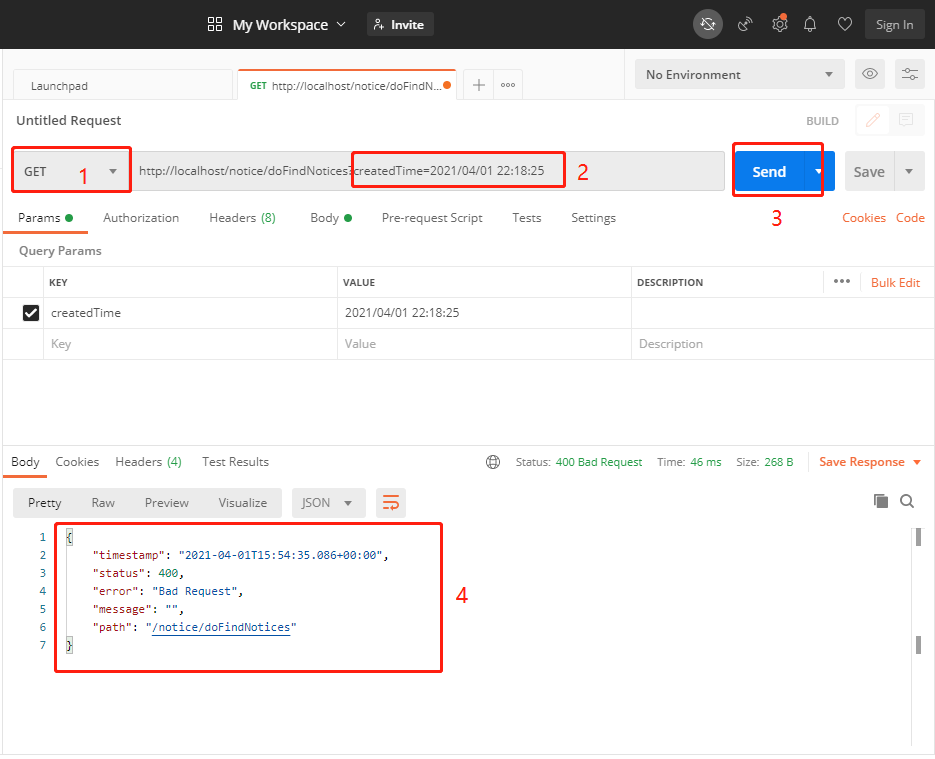The width and height of the screenshot is (935, 759).
Task: Select the Visualize view
Action: 243,503
